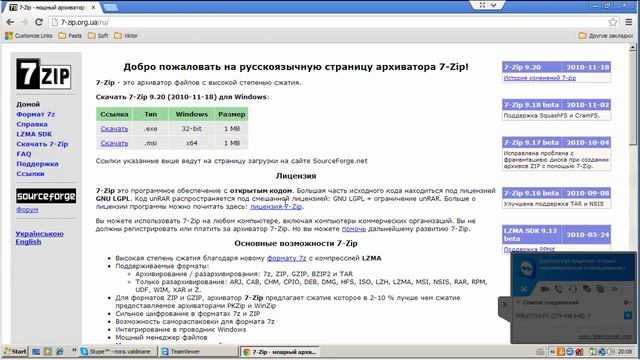Open Справка in sidebar menu

pos(32,124)
